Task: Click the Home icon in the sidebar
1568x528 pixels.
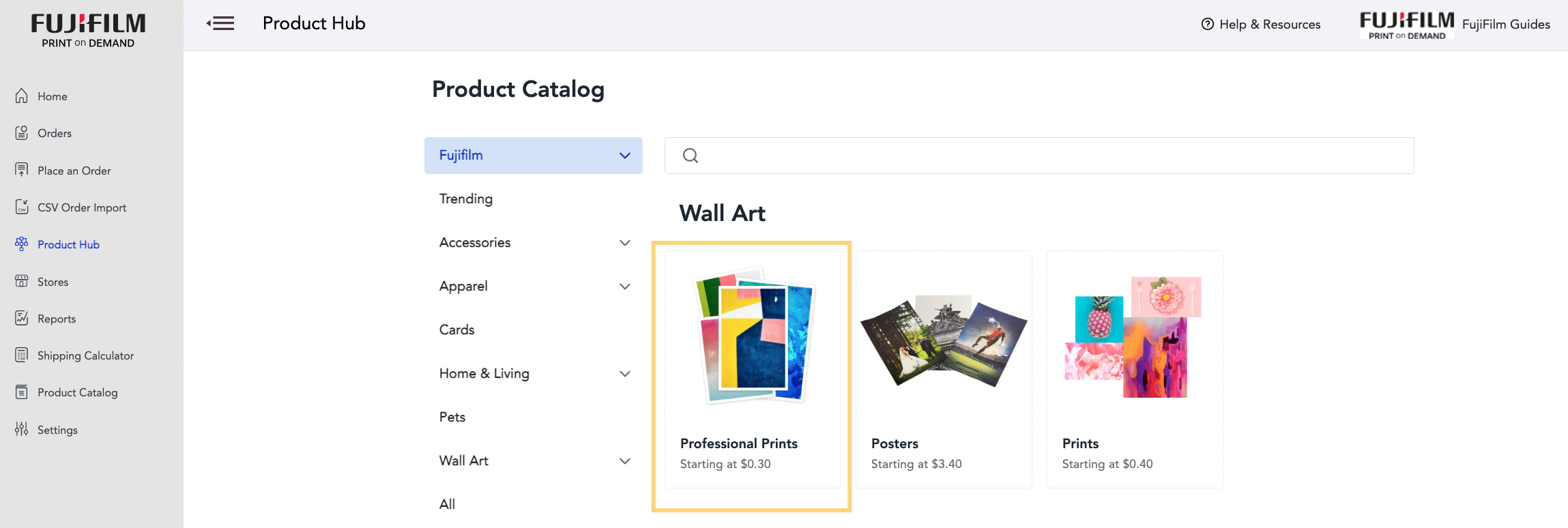Action: 22,96
